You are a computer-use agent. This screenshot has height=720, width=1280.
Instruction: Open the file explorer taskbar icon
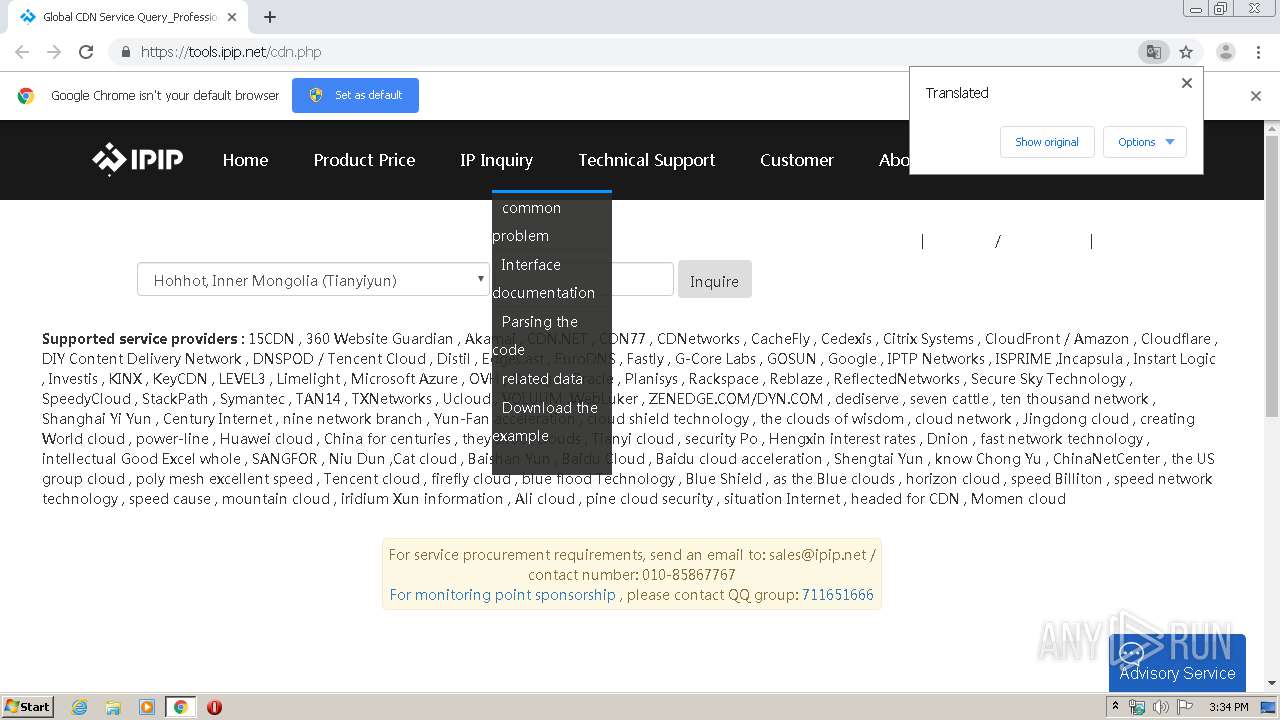[113, 707]
